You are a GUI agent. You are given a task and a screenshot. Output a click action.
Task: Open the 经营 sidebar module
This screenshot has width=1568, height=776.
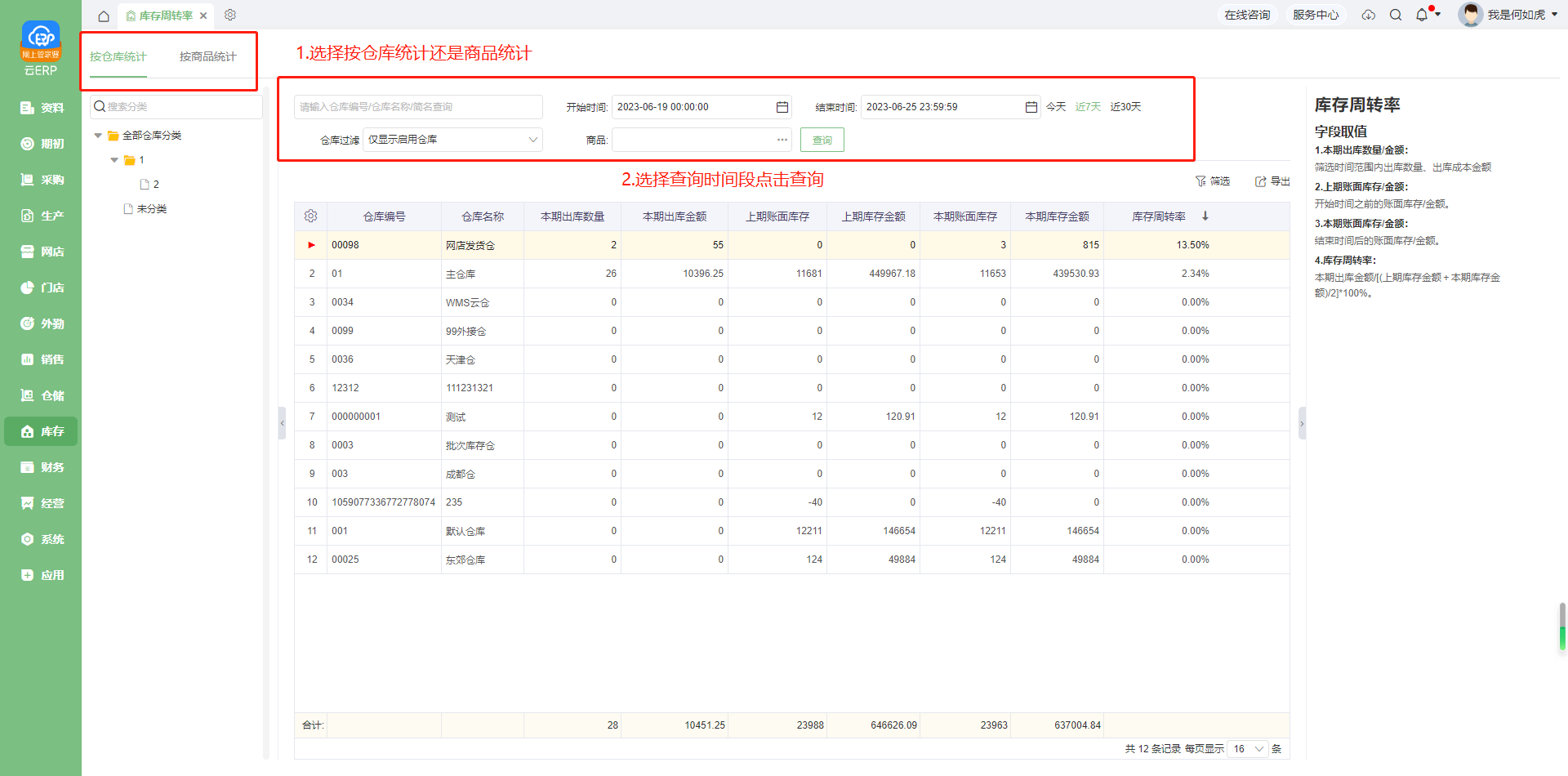tap(41, 503)
